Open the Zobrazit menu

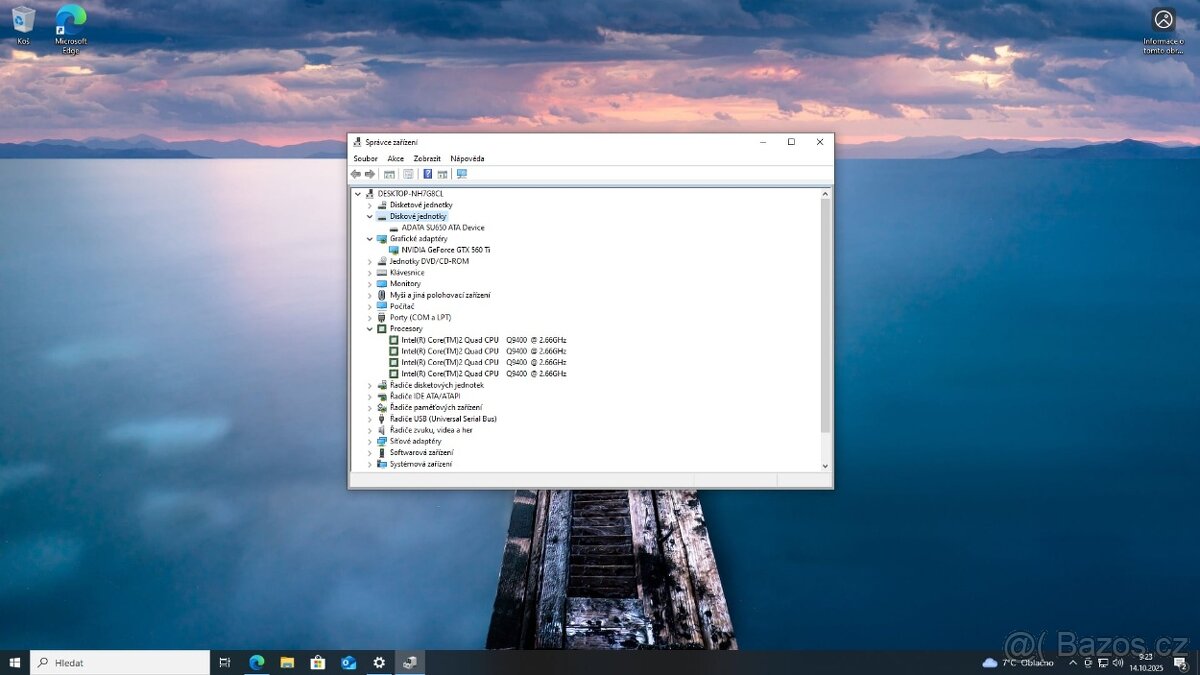427,158
